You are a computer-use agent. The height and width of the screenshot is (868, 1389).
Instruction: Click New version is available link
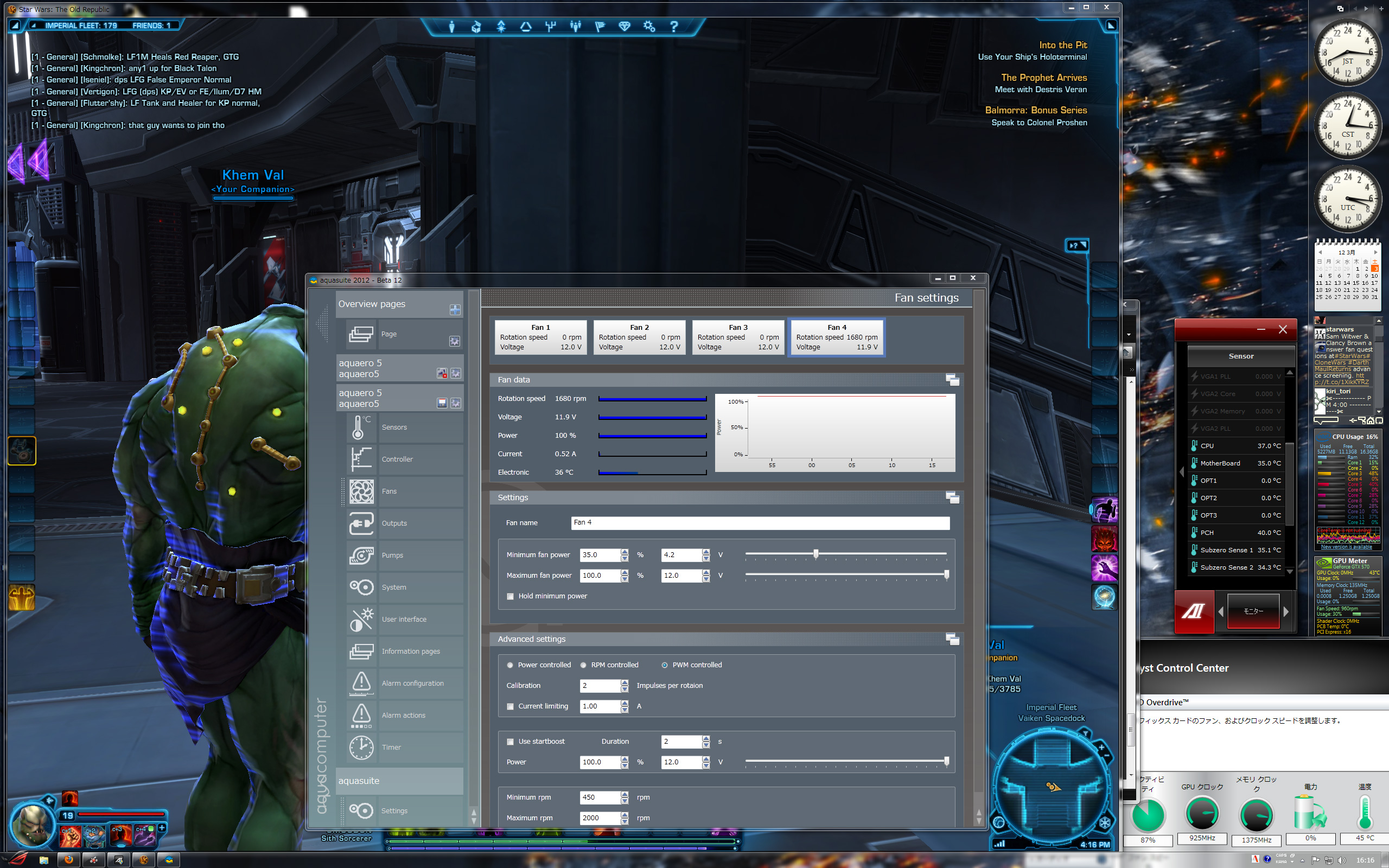[1347, 546]
